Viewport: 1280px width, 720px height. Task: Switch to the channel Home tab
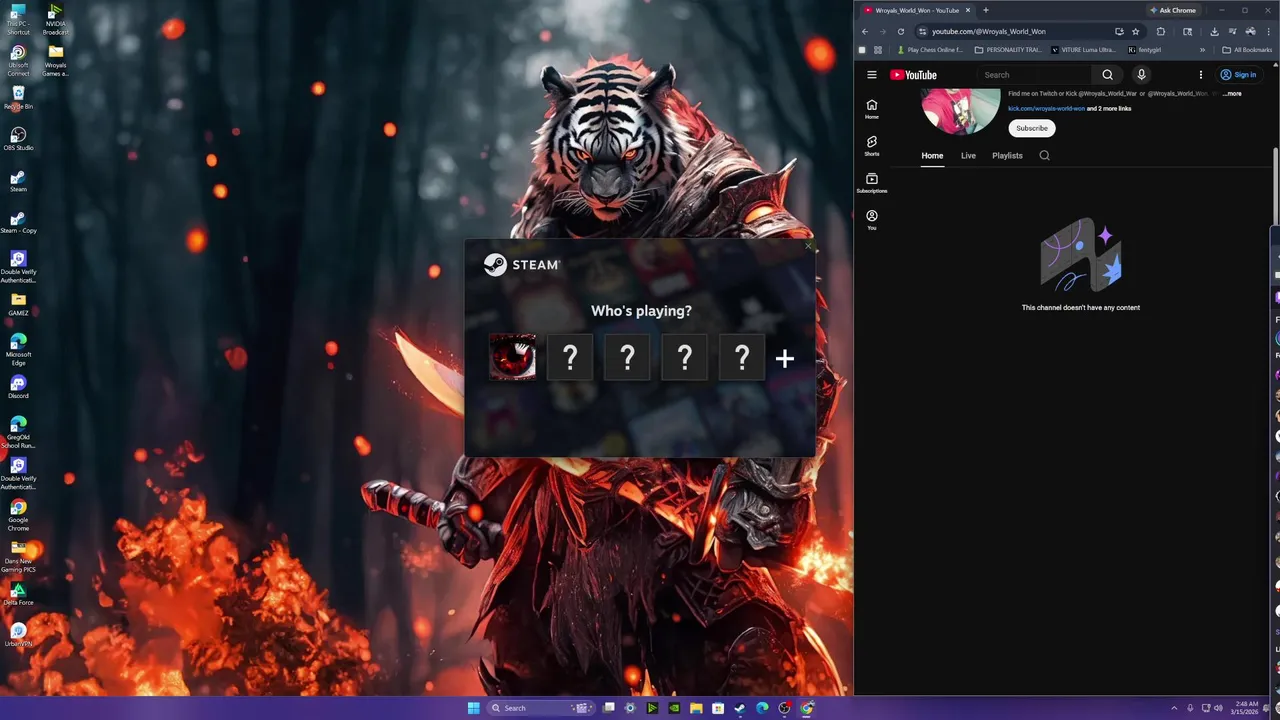tap(932, 156)
